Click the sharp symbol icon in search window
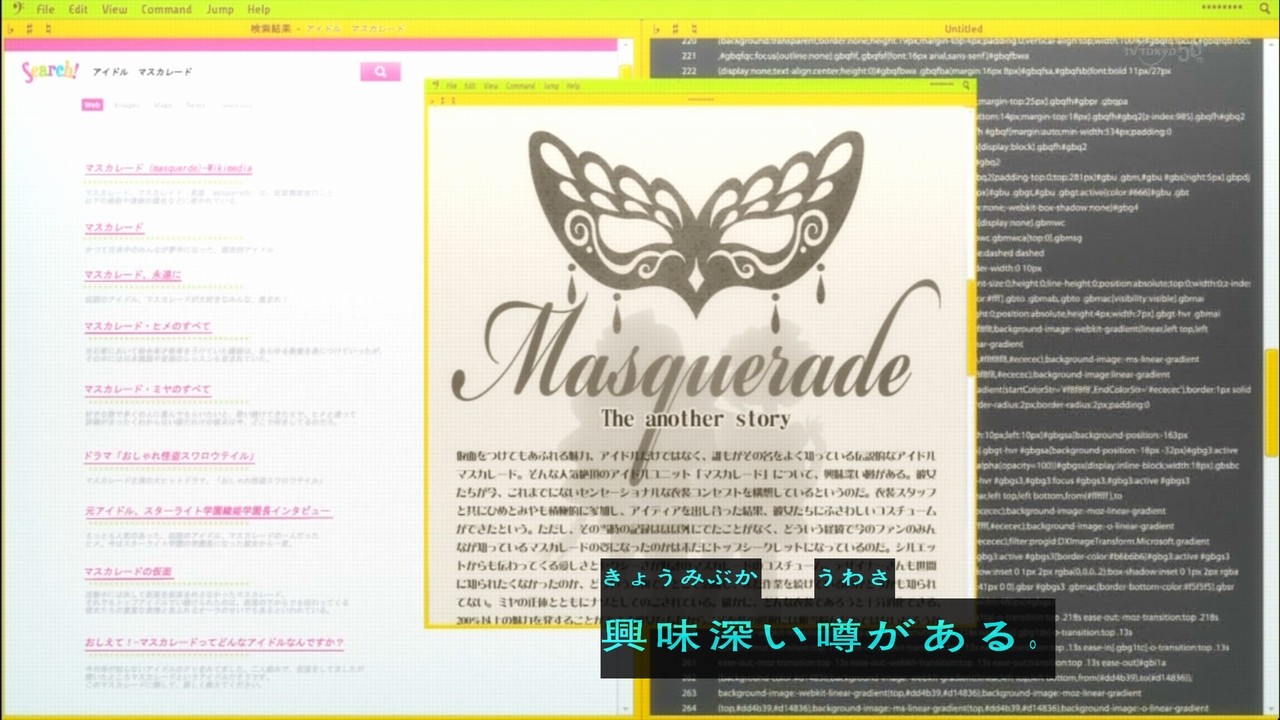 (x=29, y=29)
